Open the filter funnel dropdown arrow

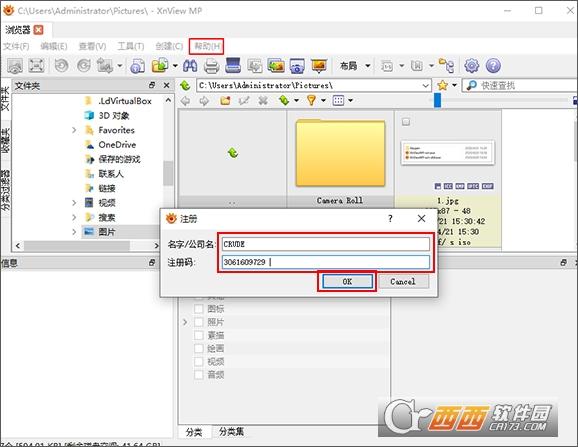point(323,100)
